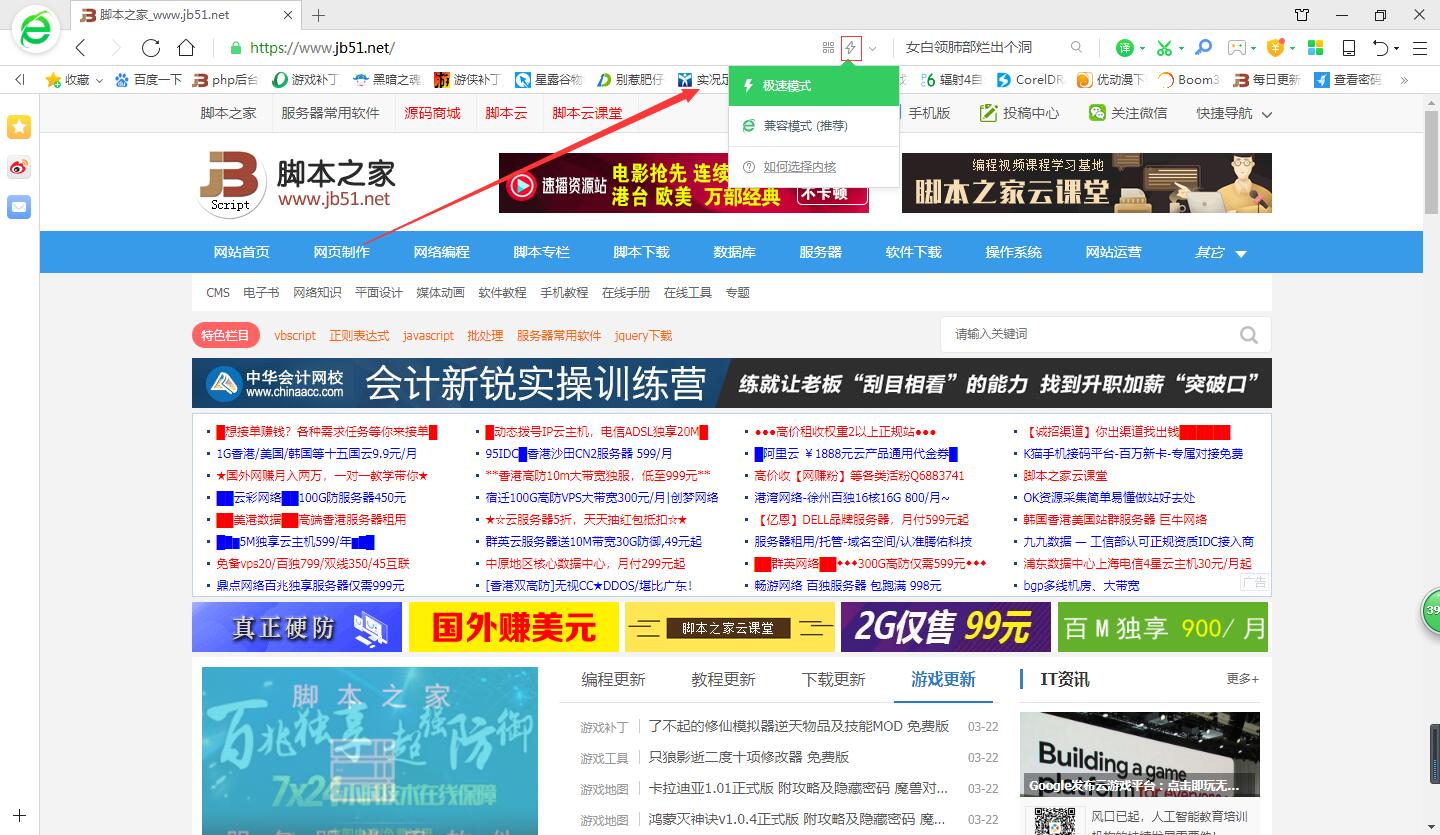
Task: Click the blue key password manager icon
Action: tap(1204, 47)
